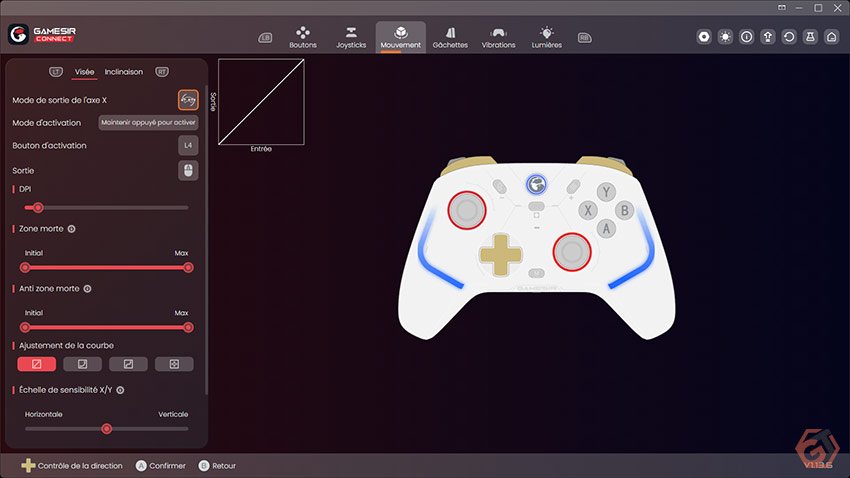Select the third curve preset (S-curve)

click(x=128, y=364)
